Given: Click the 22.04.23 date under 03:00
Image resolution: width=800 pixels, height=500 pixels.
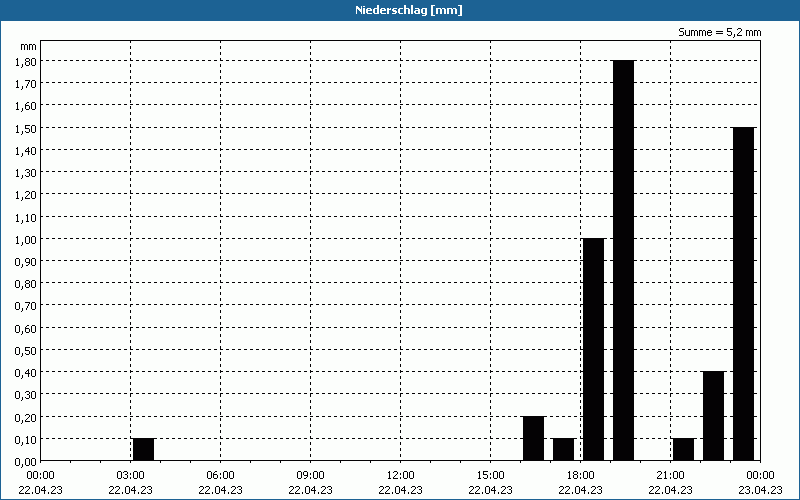Looking at the screenshot, I should tap(131, 490).
